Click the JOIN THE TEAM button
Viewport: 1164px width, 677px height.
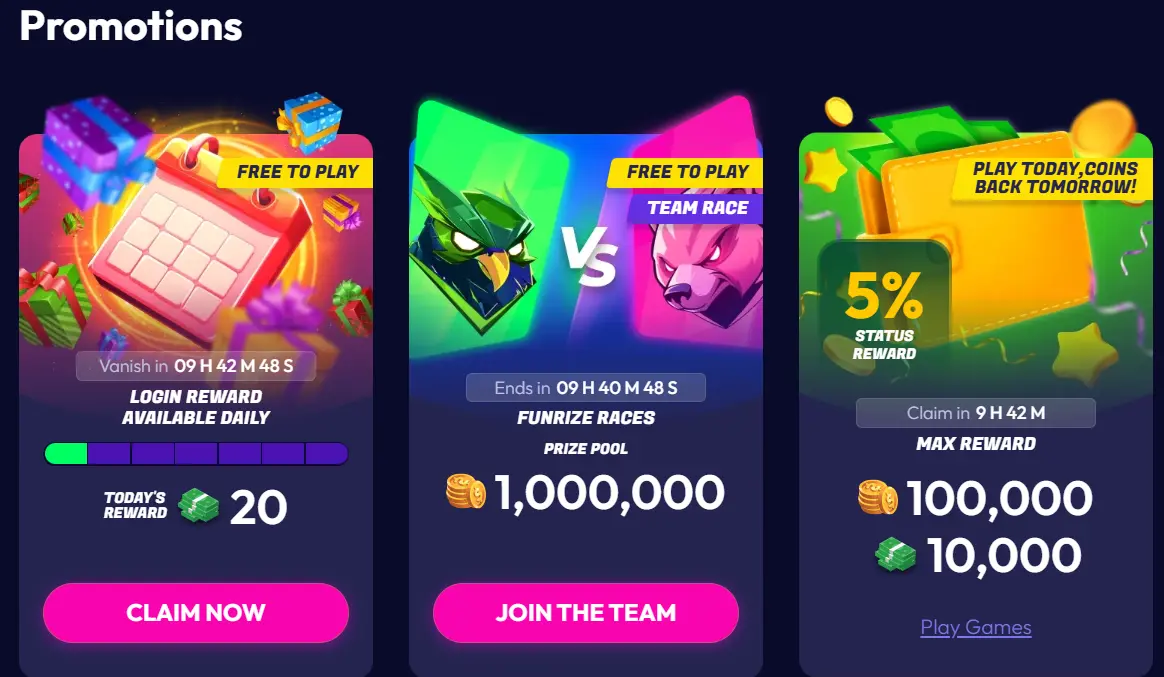point(586,612)
